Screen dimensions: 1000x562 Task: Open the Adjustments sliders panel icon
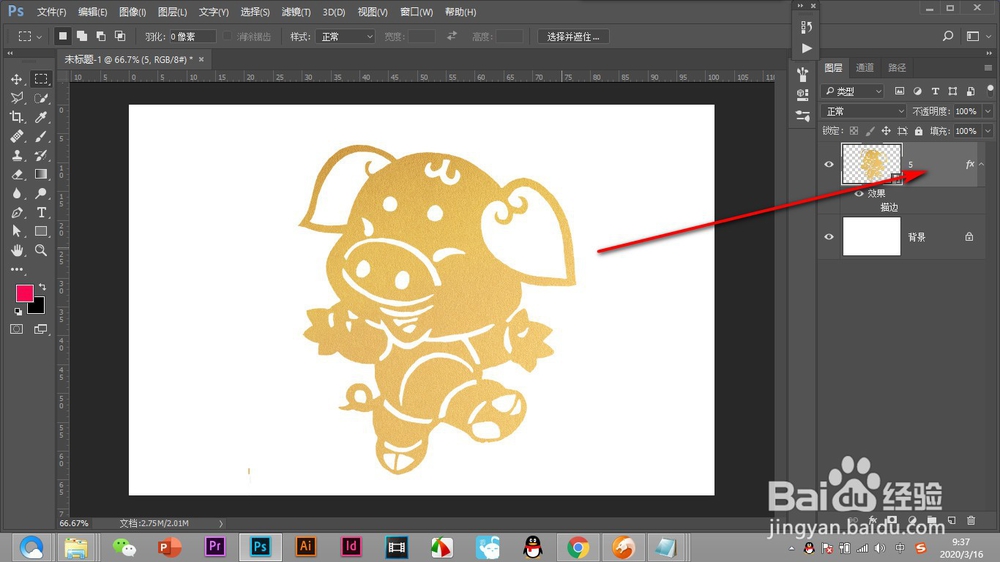pyautogui.click(x=803, y=115)
